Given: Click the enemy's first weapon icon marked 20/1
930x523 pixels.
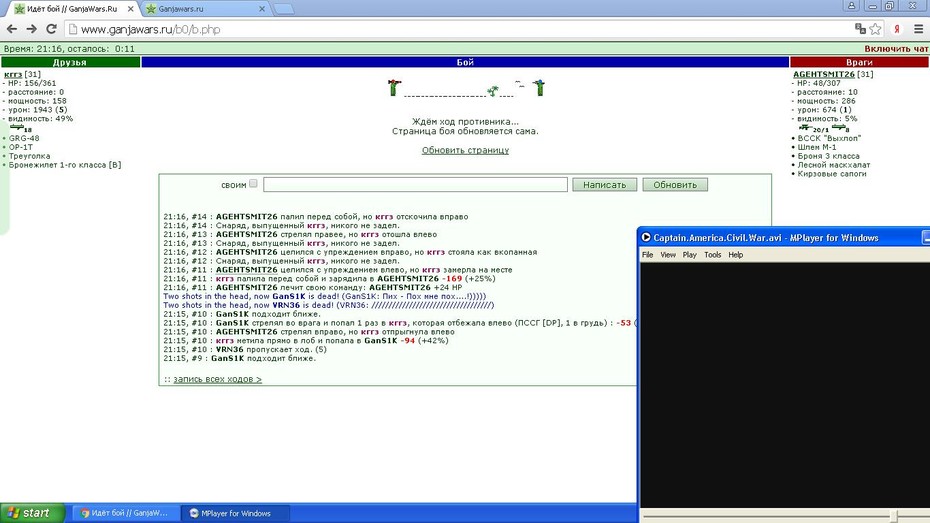Looking at the screenshot, I should point(805,127).
